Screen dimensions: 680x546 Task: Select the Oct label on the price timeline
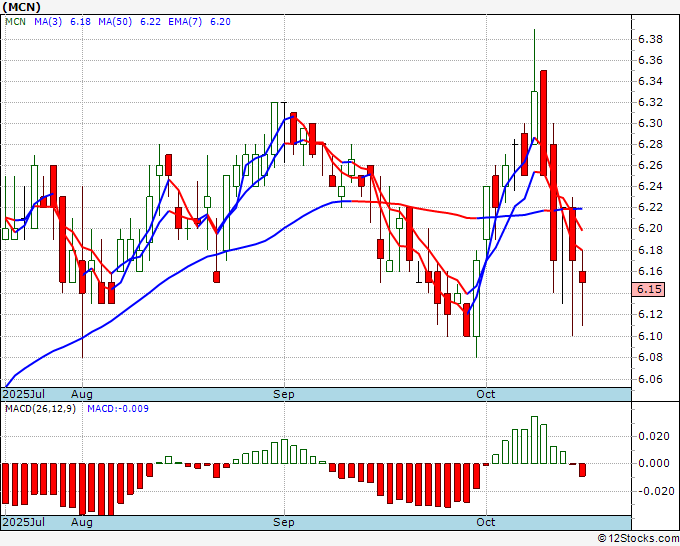[x=485, y=394]
